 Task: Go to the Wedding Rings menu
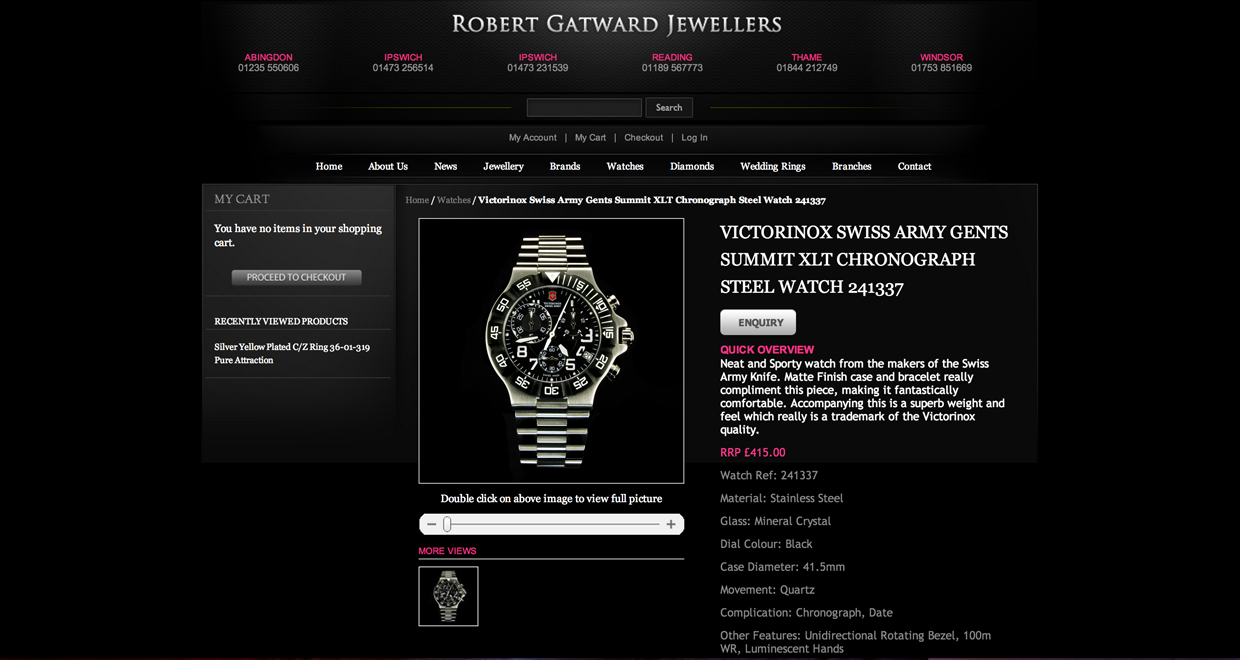tap(772, 166)
